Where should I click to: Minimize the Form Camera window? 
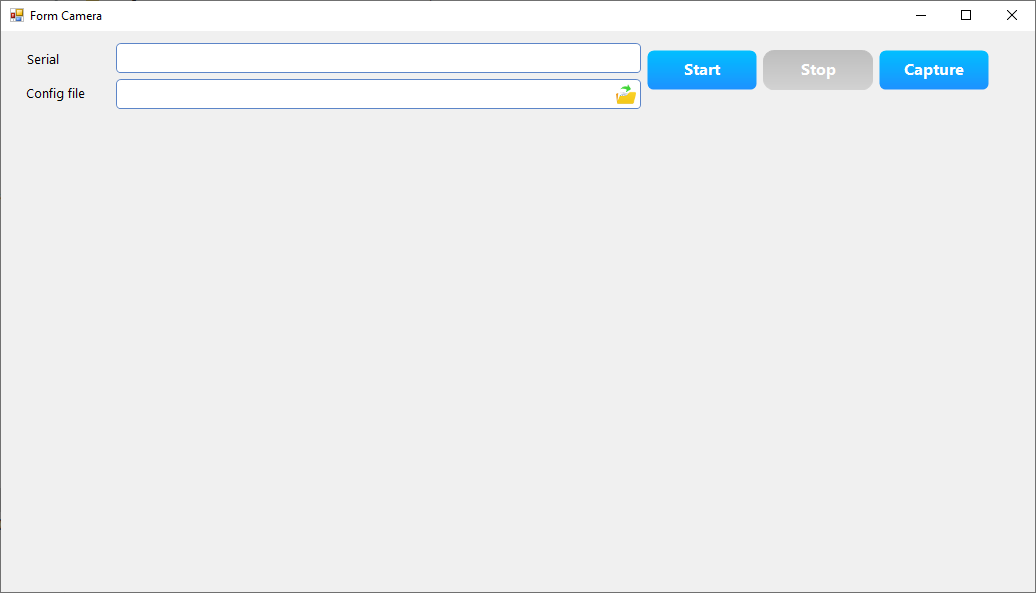pyautogui.click(x=920, y=15)
